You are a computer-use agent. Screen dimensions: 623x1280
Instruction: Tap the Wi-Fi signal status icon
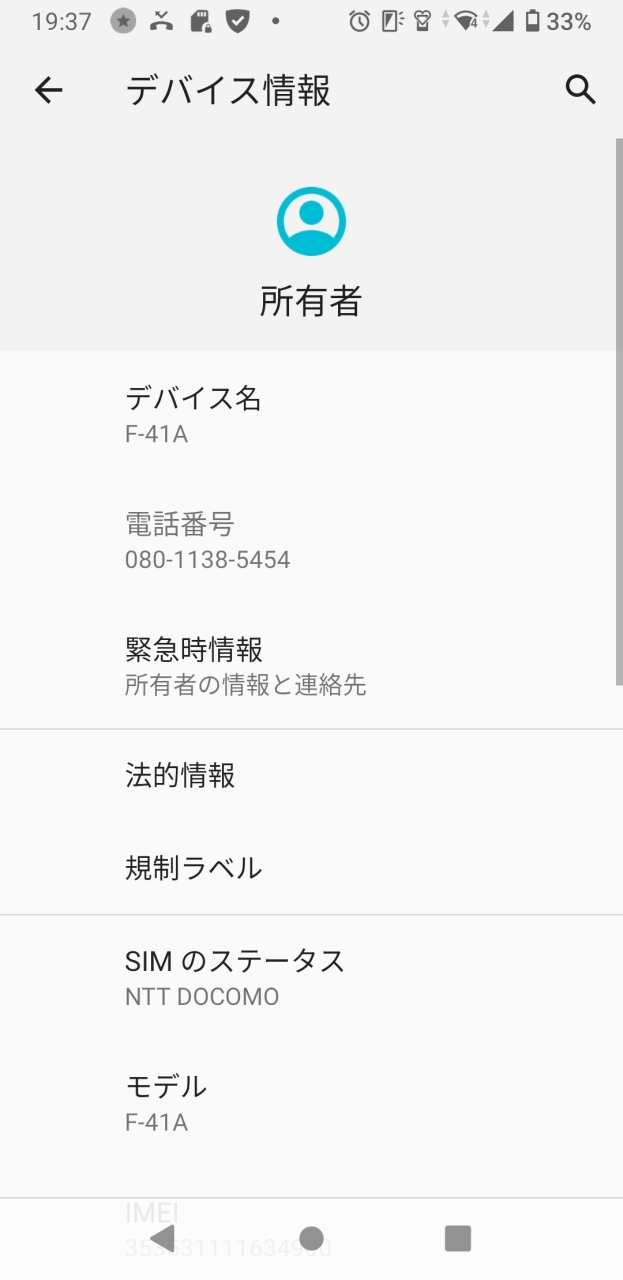point(466,21)
